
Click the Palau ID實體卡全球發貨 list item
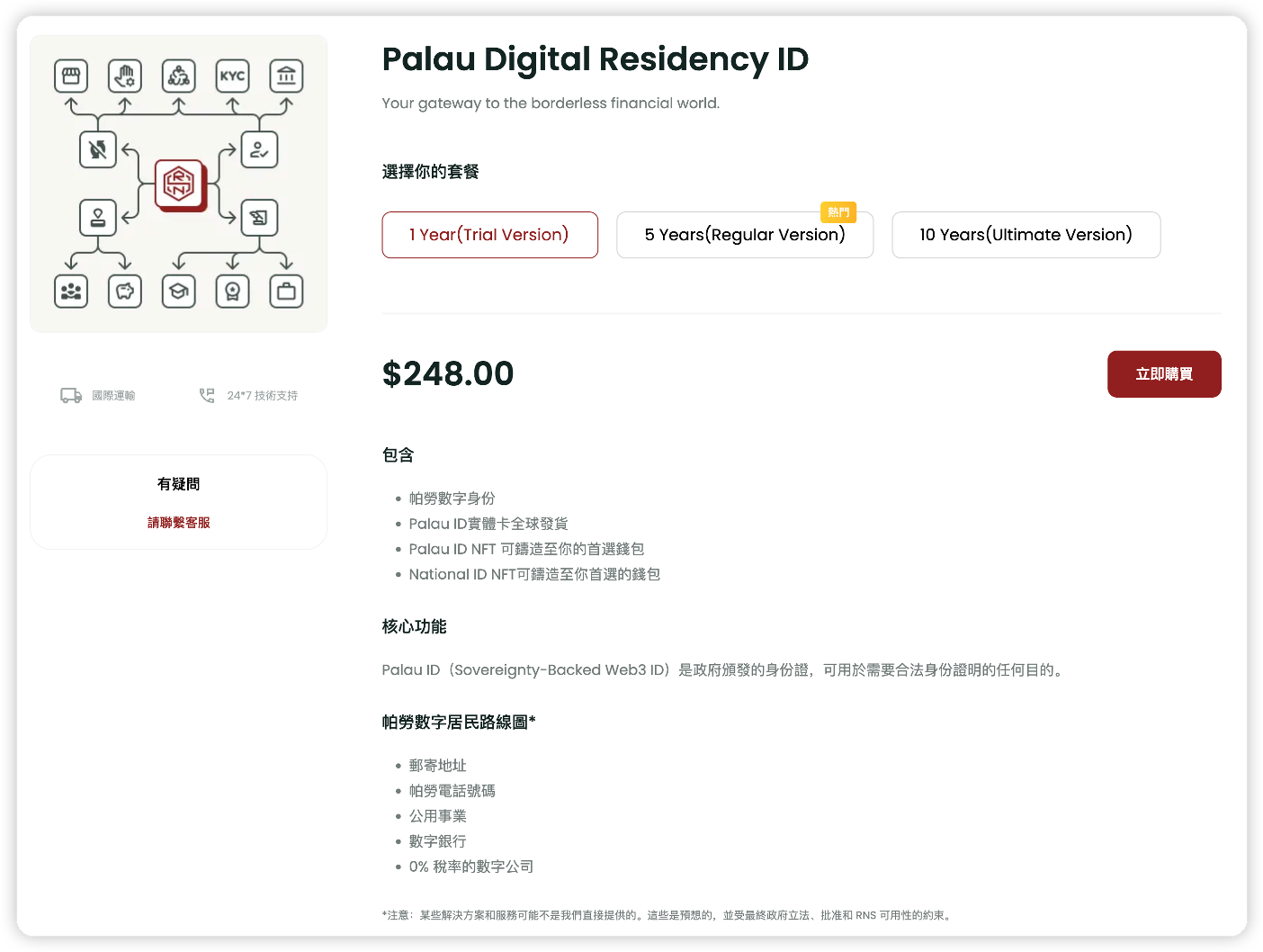pyautogui.click(x=488, y=524)
